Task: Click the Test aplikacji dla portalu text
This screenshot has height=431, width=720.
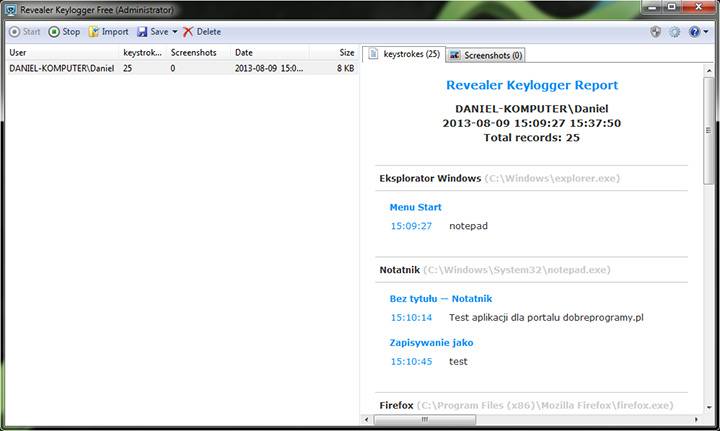Action: pyautogui.click(x=546, y=317)
